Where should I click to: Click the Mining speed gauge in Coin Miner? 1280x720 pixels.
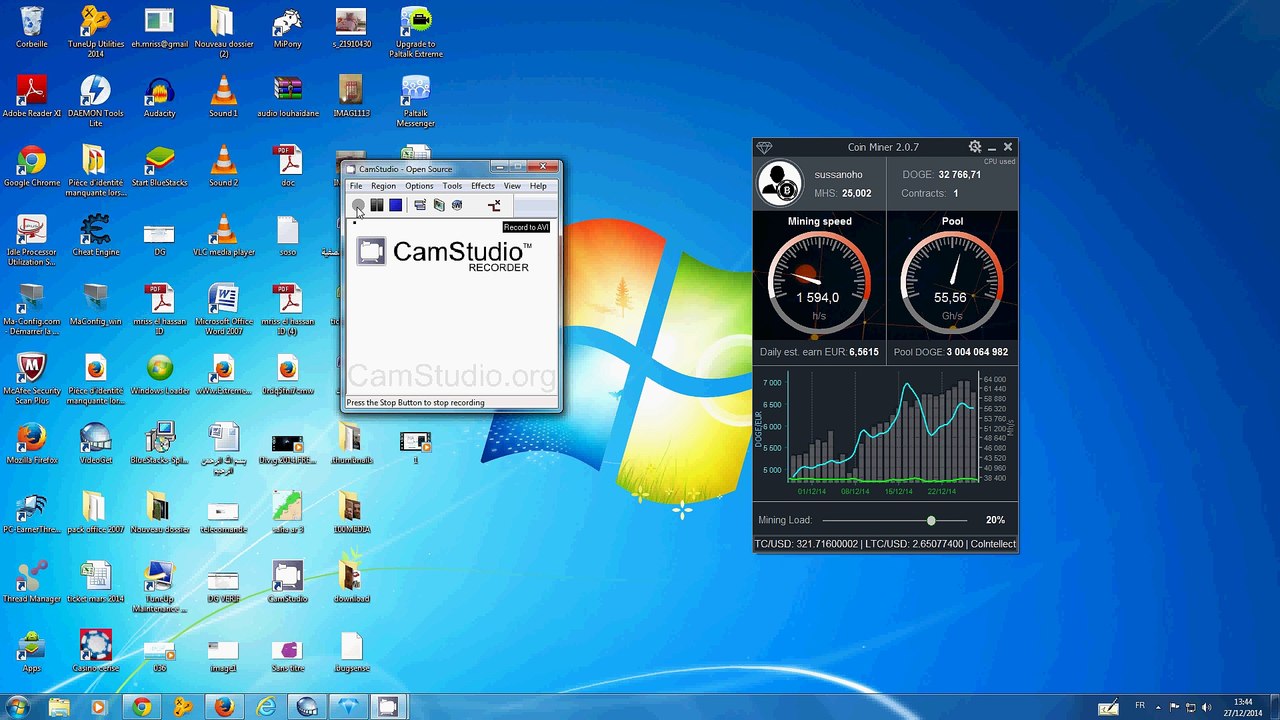pos(819,282)
